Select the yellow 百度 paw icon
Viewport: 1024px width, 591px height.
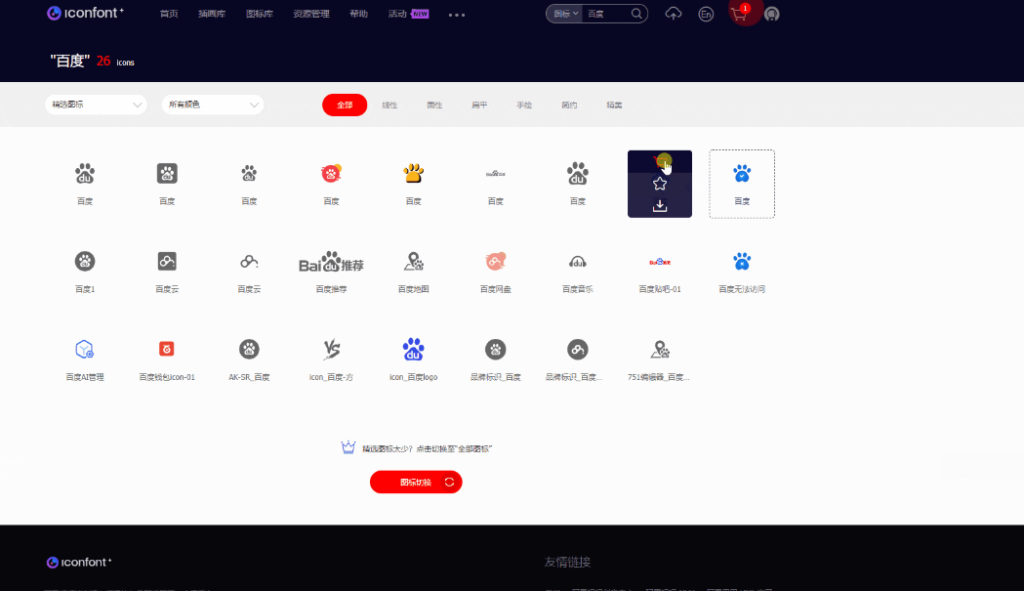click(413, 174)
